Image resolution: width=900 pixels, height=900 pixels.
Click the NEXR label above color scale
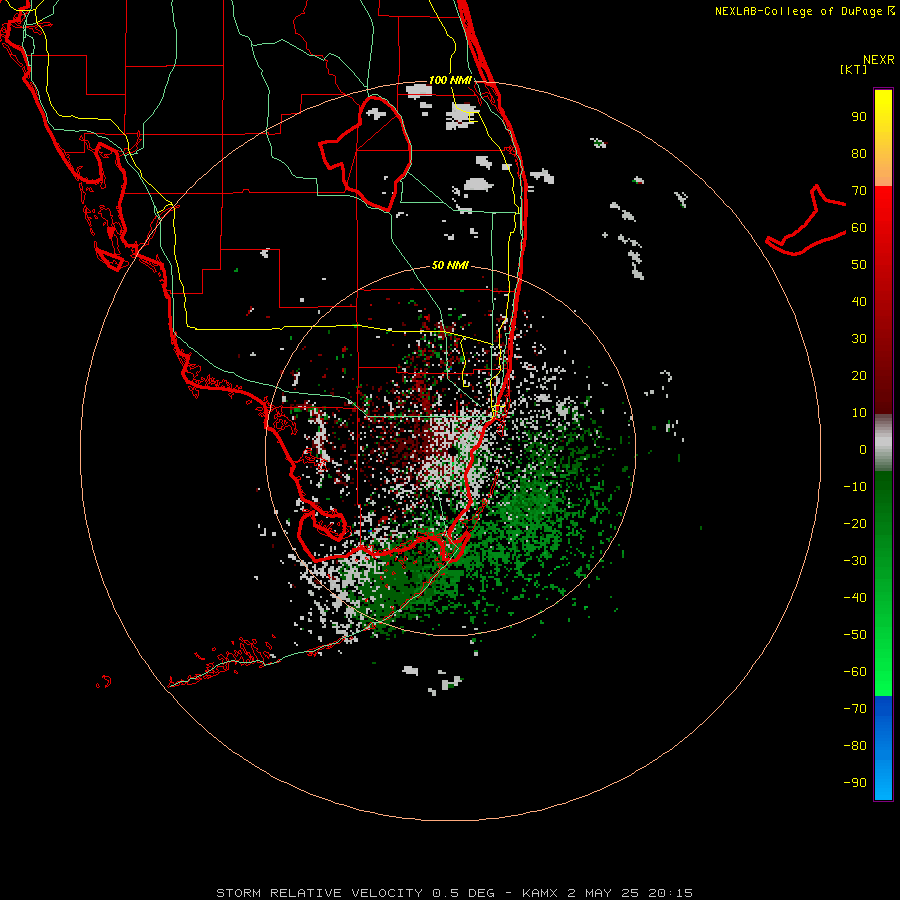pyautogui.click(x=879, y=60)
